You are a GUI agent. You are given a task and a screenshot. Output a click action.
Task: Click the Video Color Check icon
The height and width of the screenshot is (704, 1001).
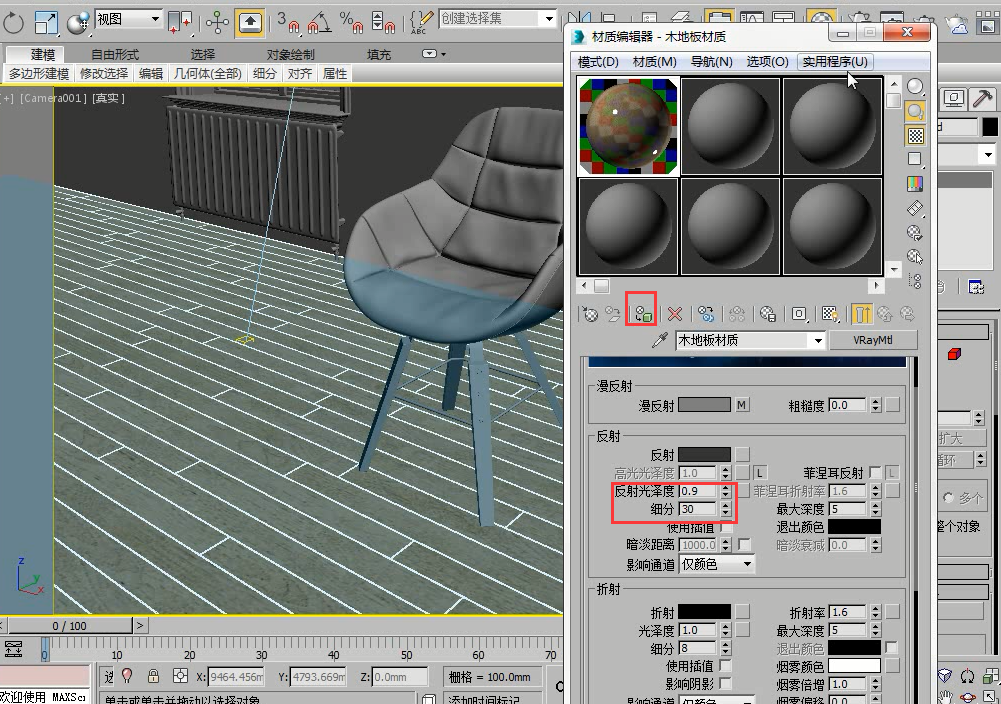(x=915, y=184)
